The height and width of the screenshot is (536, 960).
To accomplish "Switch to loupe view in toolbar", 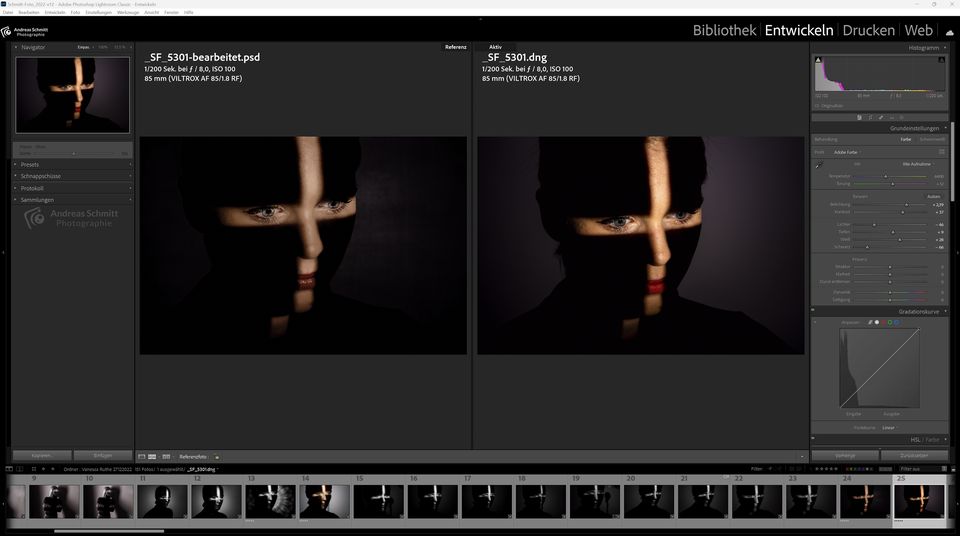I will (141, 457).
